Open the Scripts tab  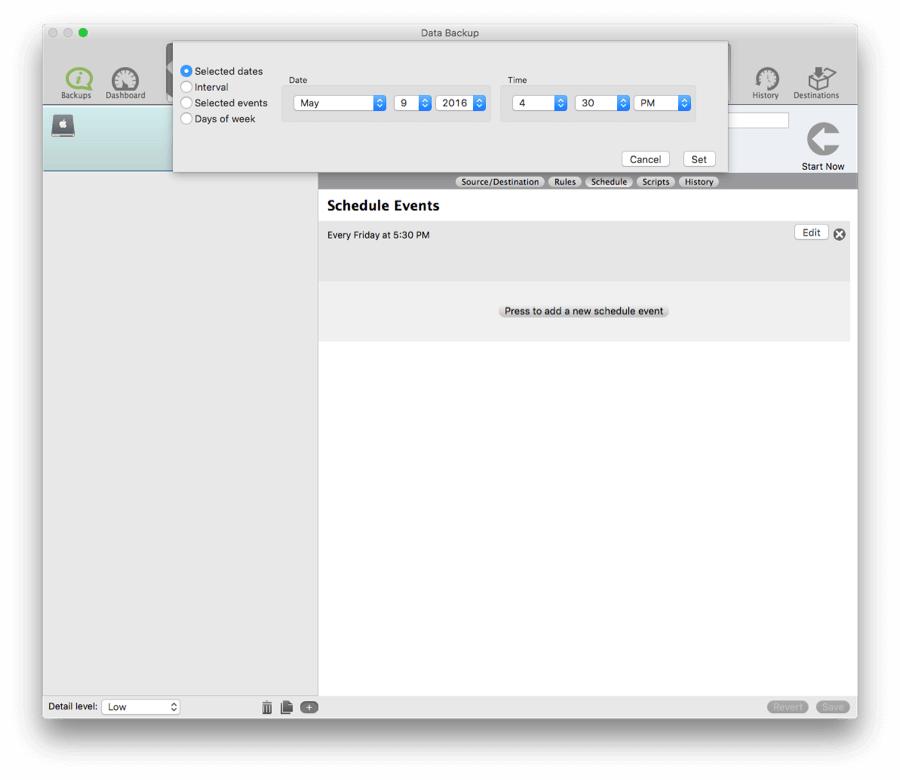tap(655, 181)
